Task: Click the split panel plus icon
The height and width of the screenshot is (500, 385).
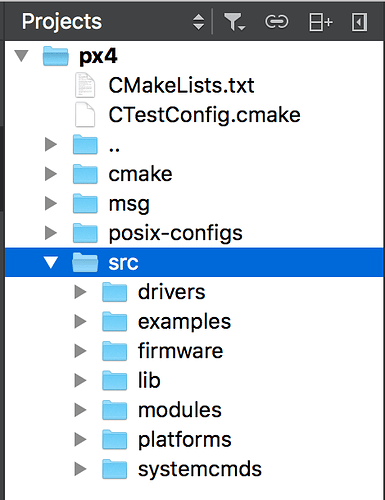Action: coord(320,22)
